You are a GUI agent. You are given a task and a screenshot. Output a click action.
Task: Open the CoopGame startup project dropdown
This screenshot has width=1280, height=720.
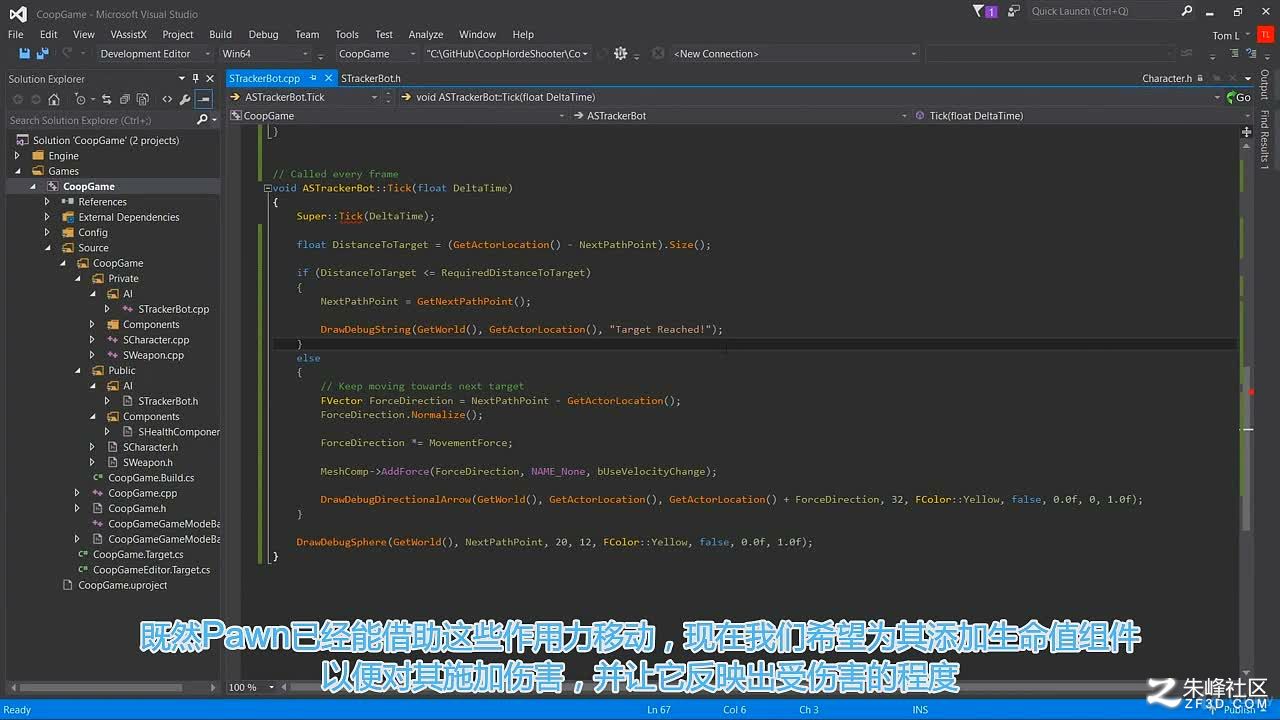point(377,54)
